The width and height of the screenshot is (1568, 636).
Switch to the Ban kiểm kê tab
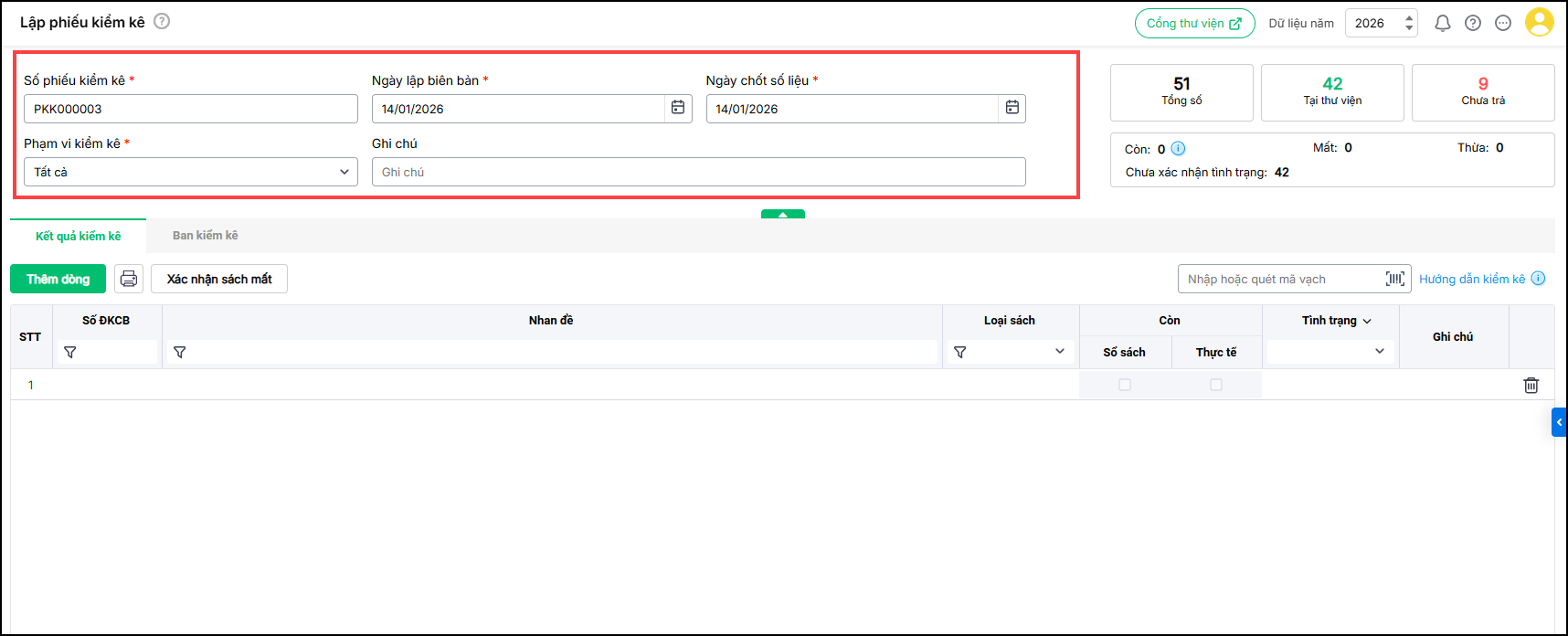click(206, 236)
